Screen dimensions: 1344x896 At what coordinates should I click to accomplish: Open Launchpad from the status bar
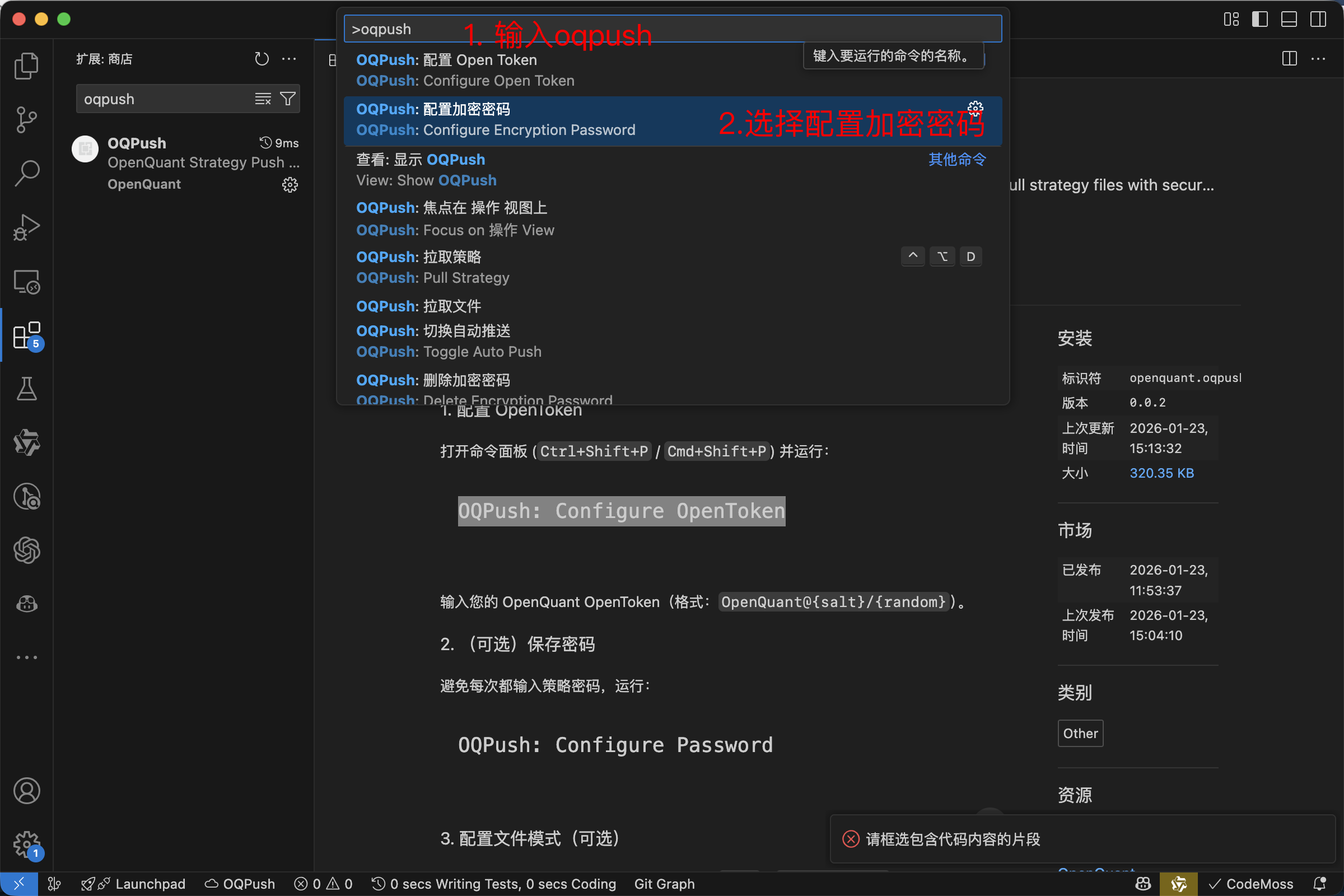pyautogui.click(x=134, y=884)
